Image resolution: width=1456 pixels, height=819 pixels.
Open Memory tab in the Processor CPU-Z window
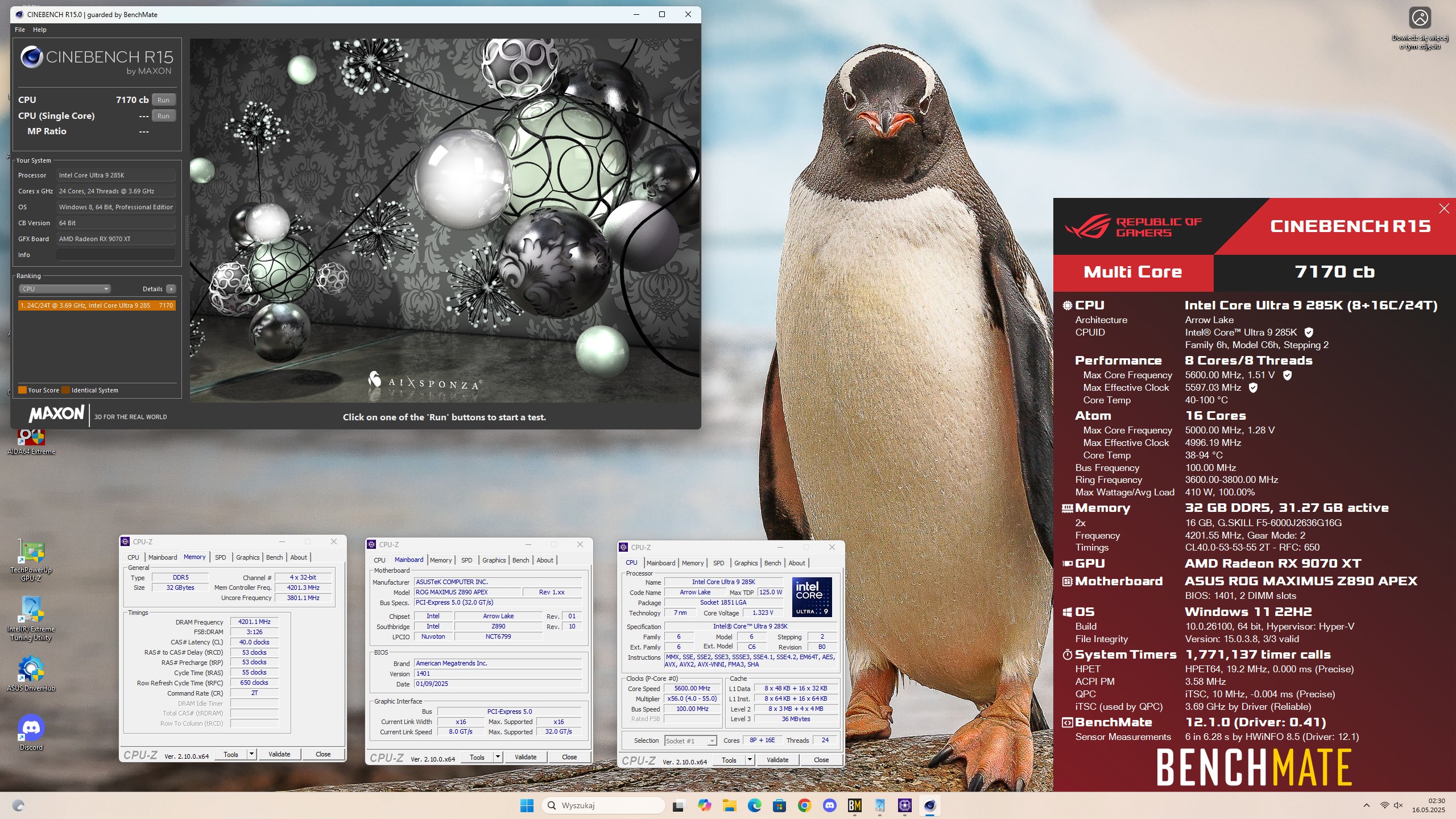coord(693,563)
